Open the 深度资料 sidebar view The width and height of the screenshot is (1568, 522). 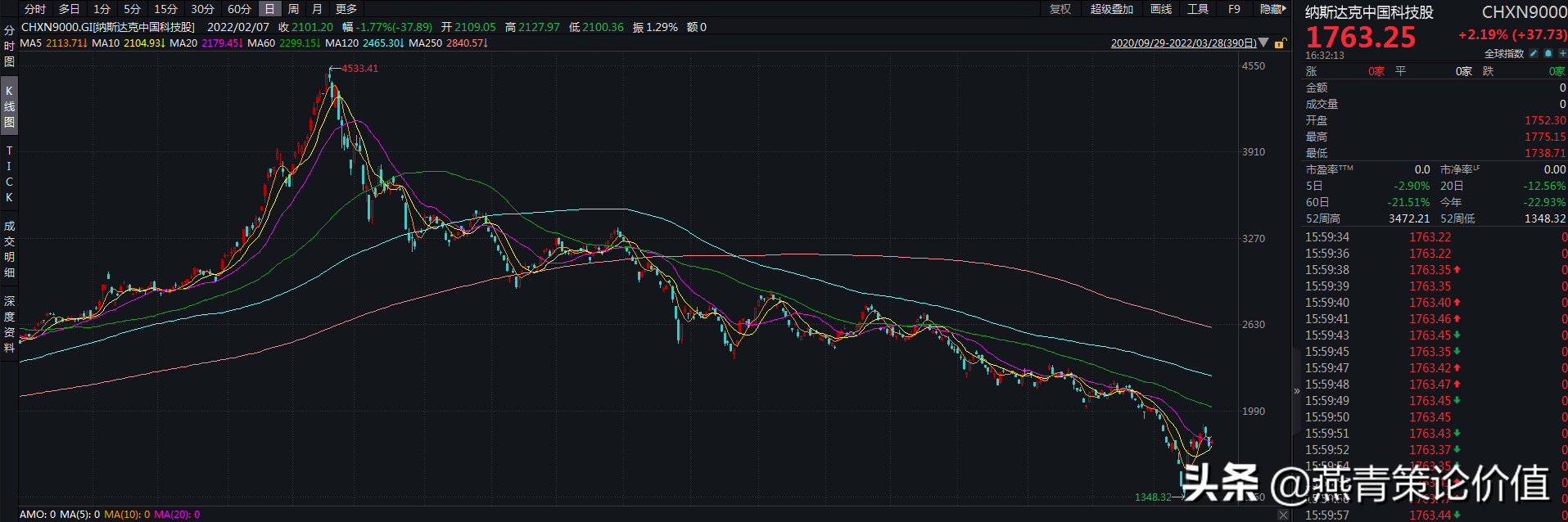tap(9, 324)
